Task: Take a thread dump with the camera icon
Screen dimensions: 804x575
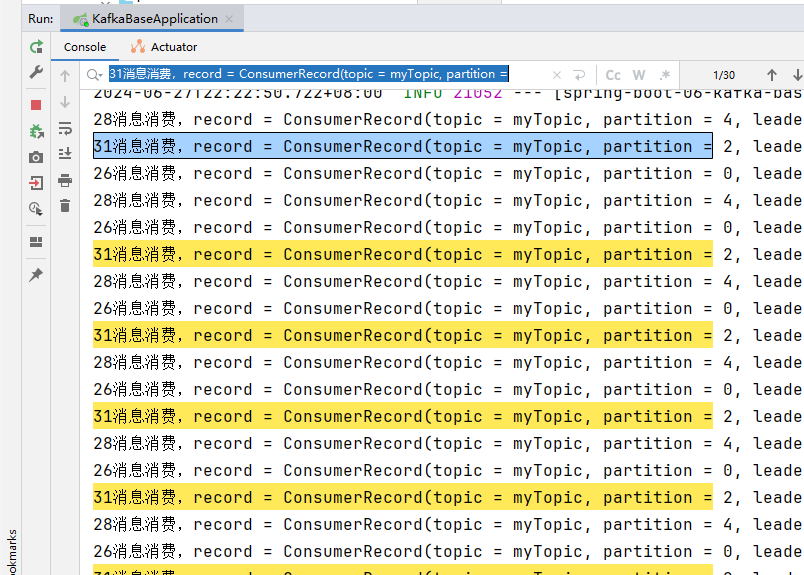Action: [36, 157]
